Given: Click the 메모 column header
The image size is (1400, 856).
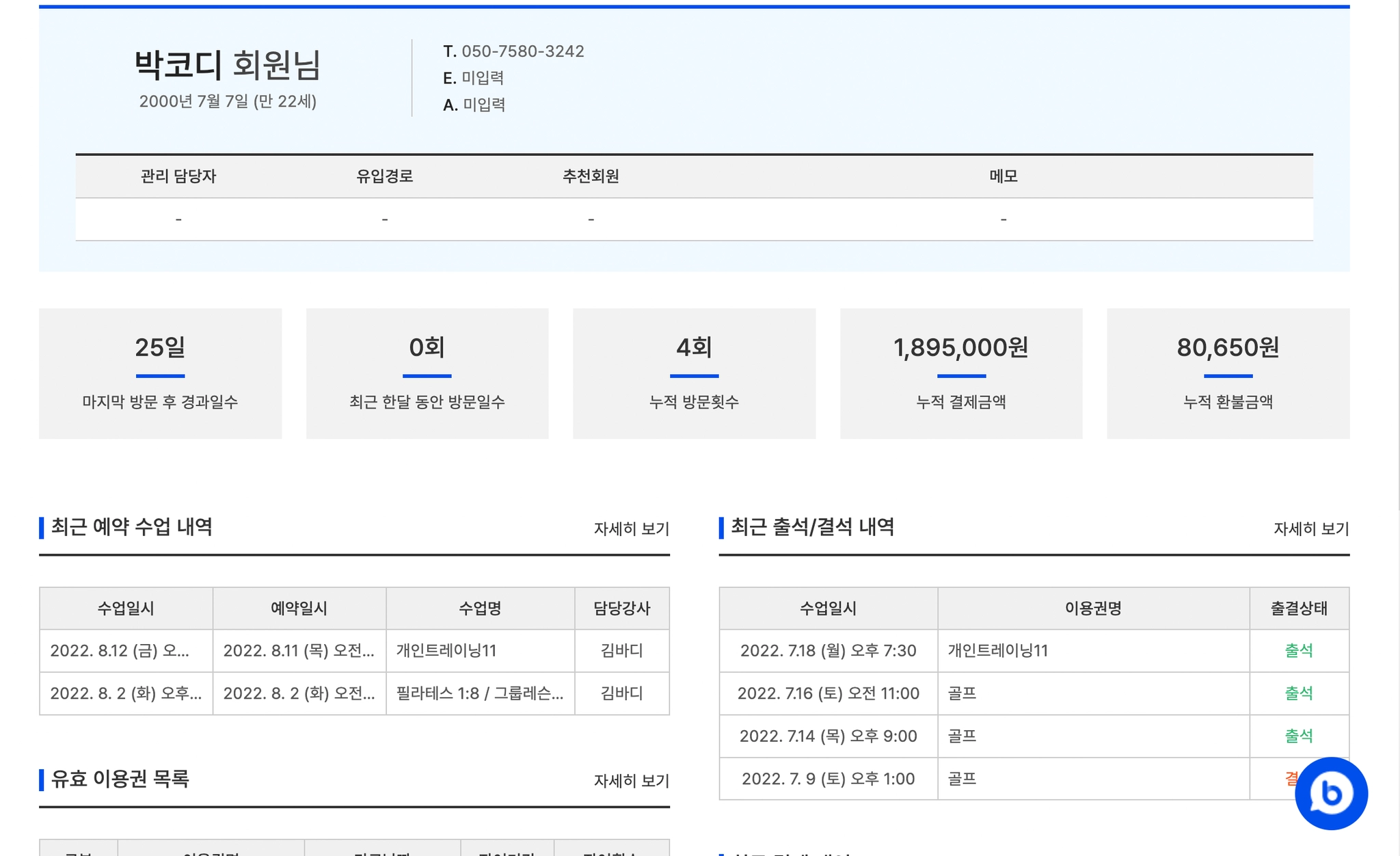Looking at the screenshot, I should pyautogui.click(x=1003, y=176).
